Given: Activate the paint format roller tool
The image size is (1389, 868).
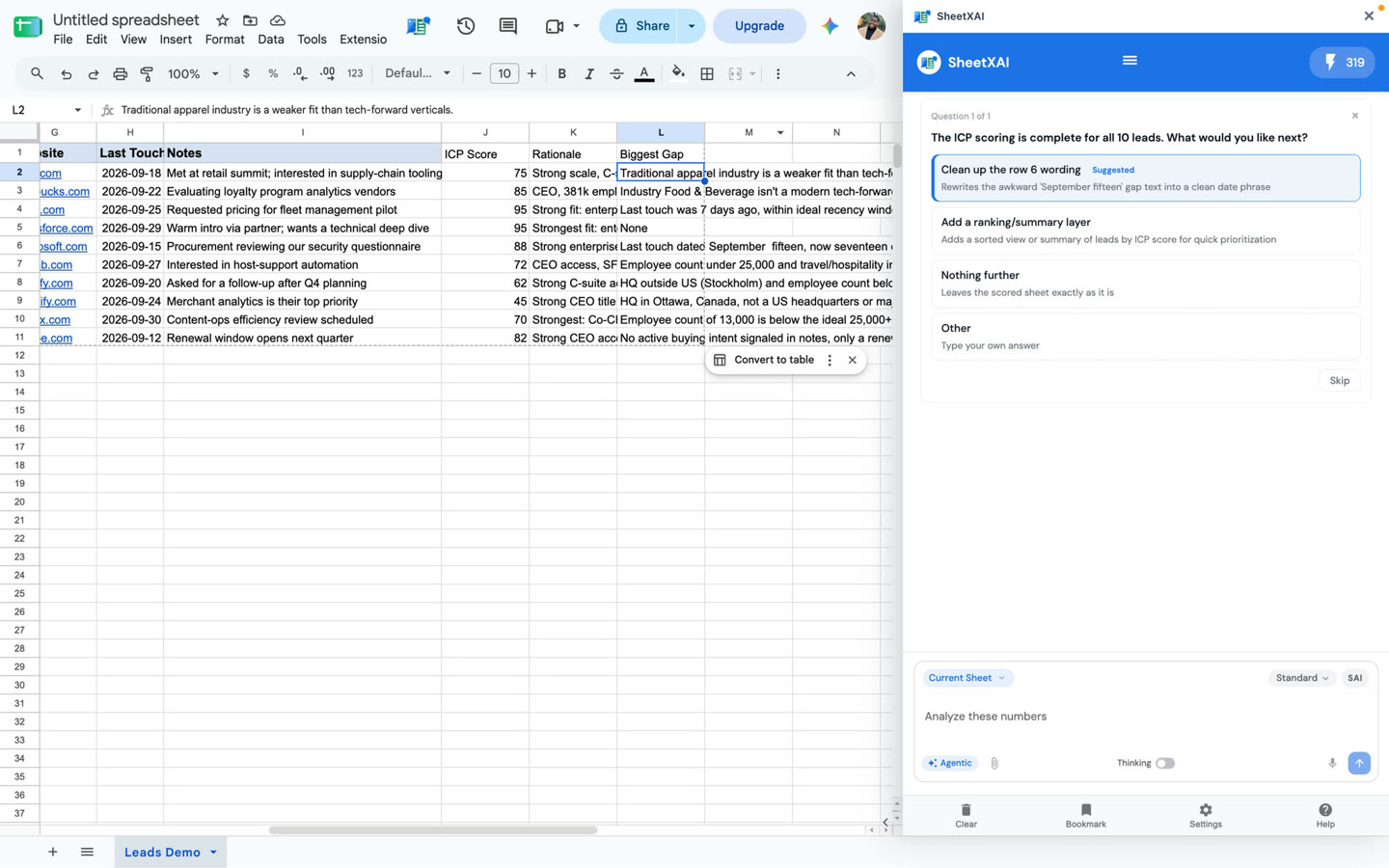Looking at the screenshot, I should (148, 74).
